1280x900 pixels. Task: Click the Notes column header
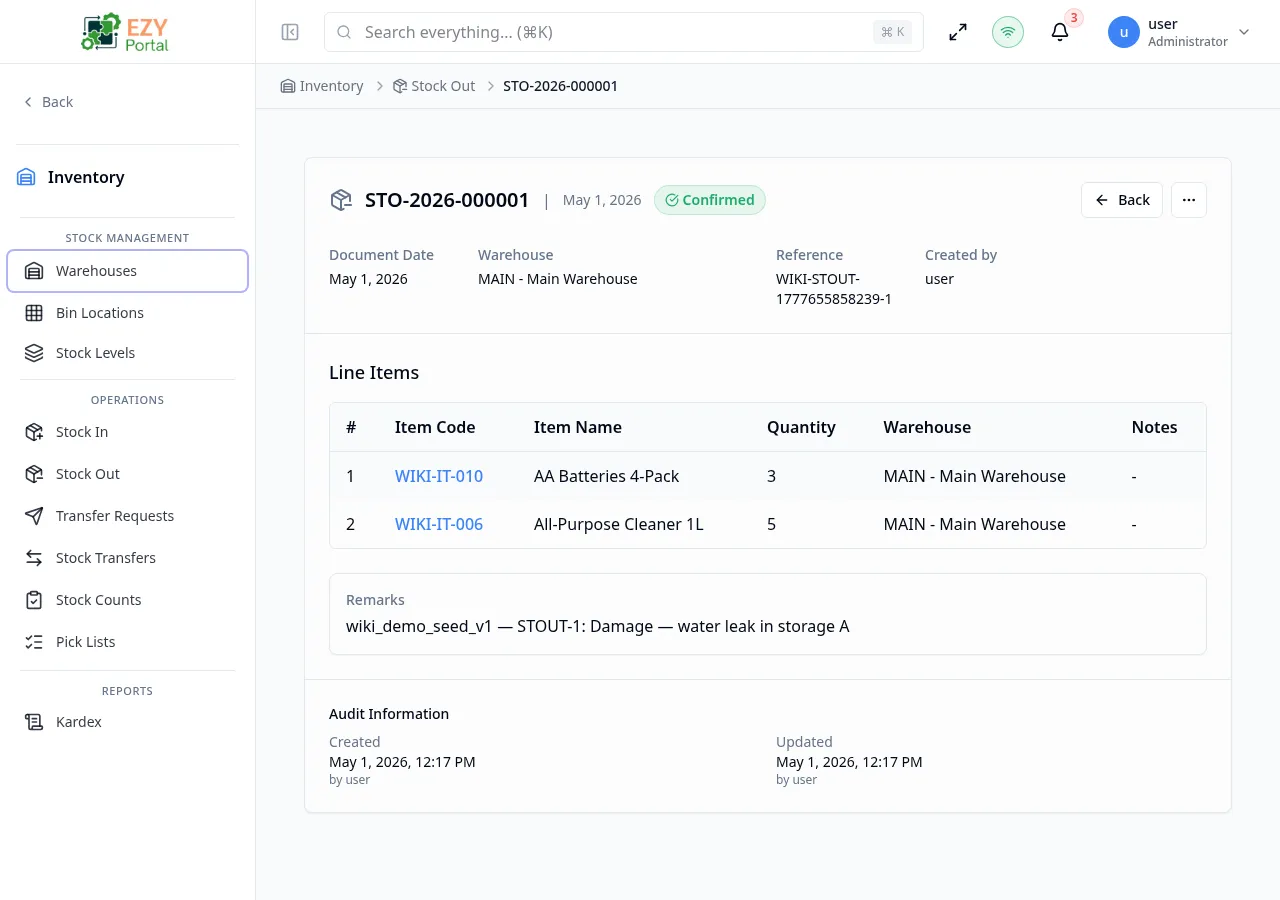[x=1154, y=427]
